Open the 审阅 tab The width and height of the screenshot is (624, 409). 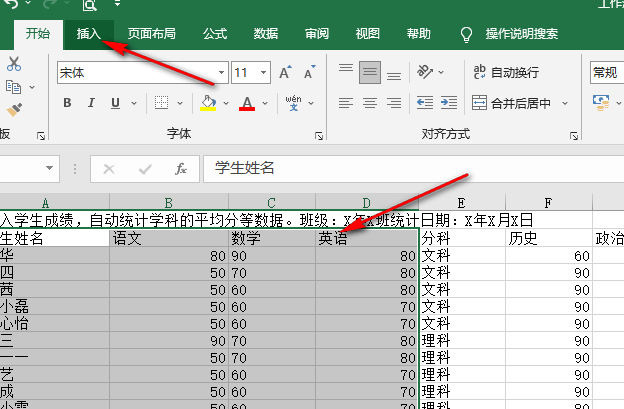(317, 33)
